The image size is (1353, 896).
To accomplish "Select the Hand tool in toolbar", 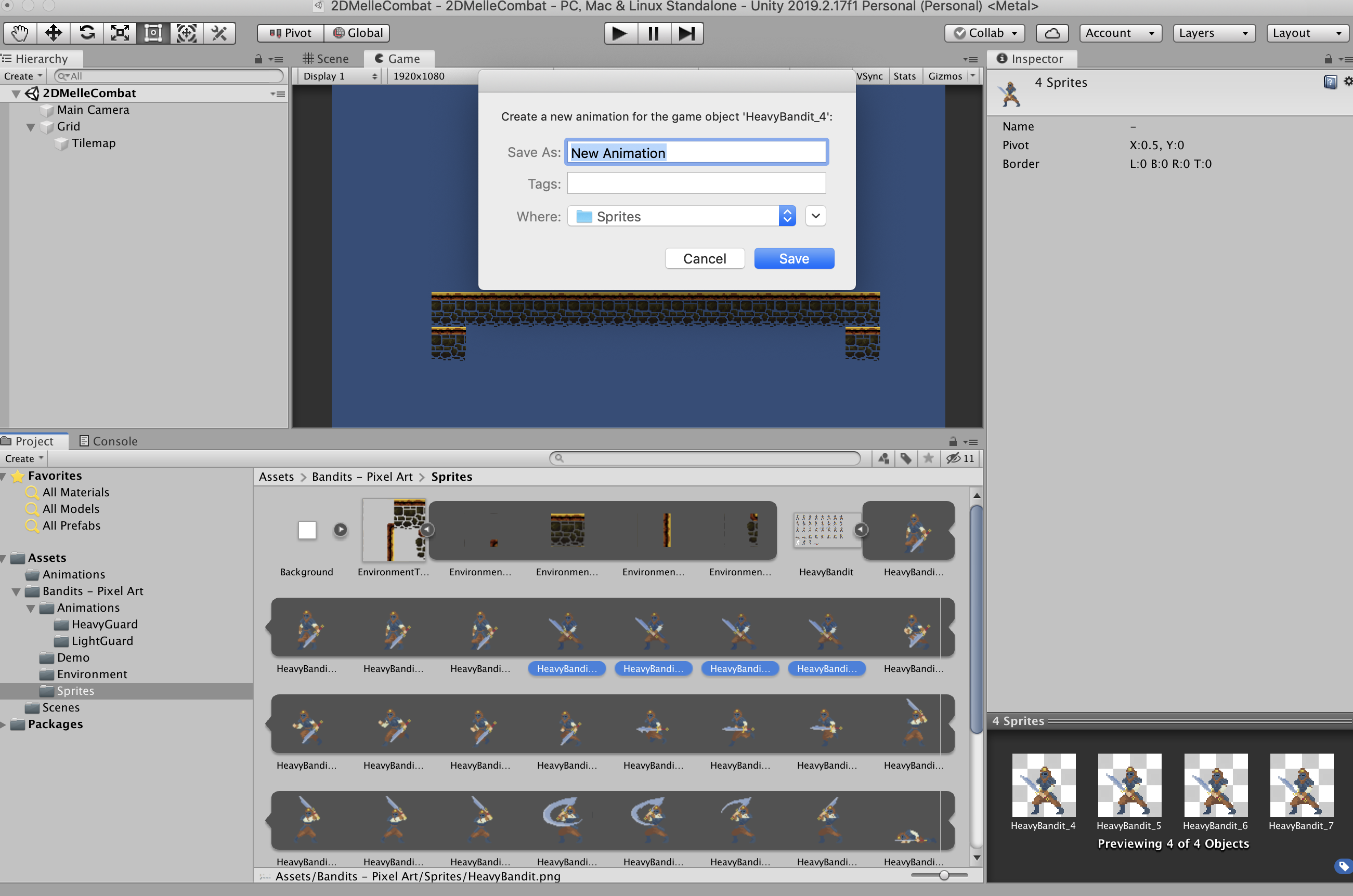I will click(20, 33).
